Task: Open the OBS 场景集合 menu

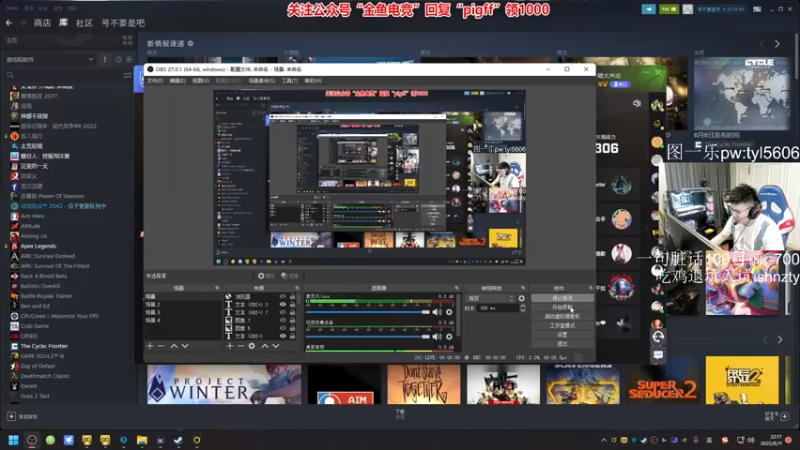Action: point(261,81)
